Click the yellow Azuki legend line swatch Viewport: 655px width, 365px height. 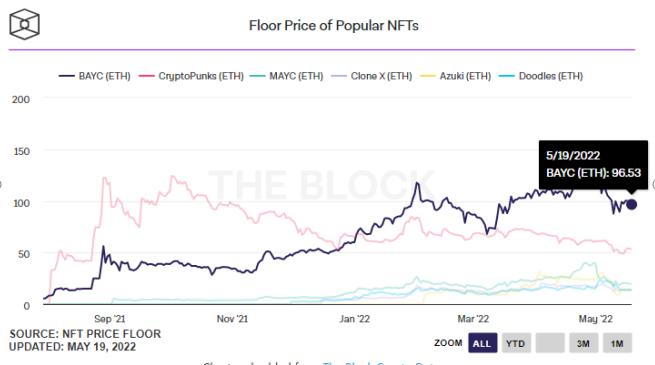click(x=428, y=76)
